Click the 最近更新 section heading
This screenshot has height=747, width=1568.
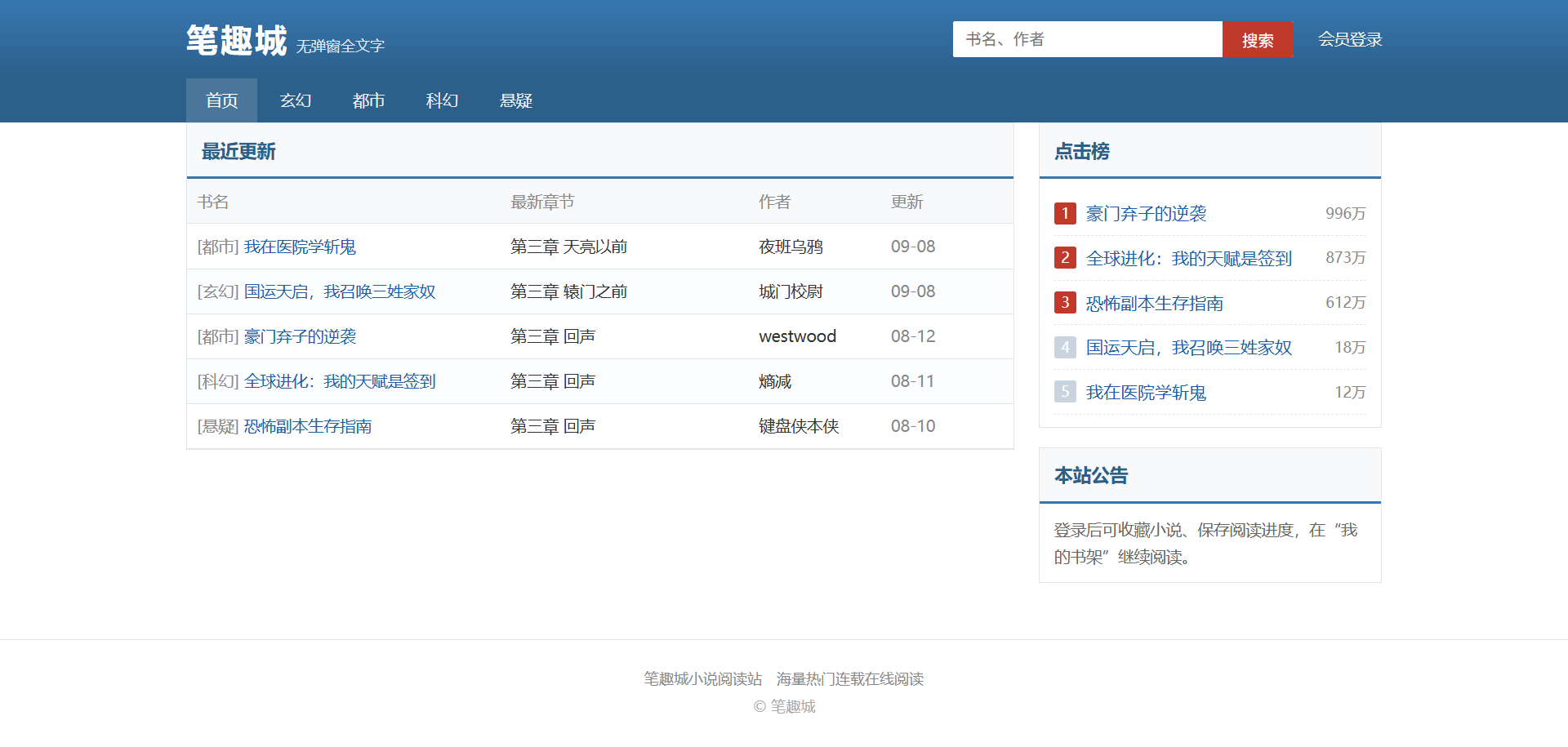(x=238, y=152)
